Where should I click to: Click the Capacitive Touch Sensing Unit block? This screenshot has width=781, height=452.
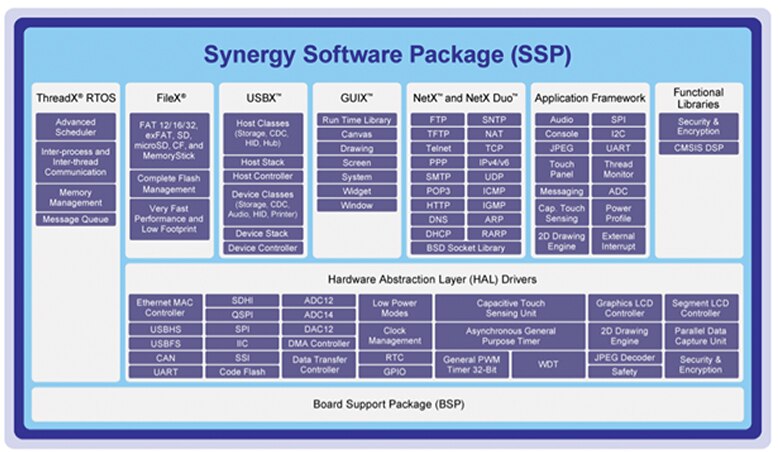pyautogui.click(x=511, y=308)
